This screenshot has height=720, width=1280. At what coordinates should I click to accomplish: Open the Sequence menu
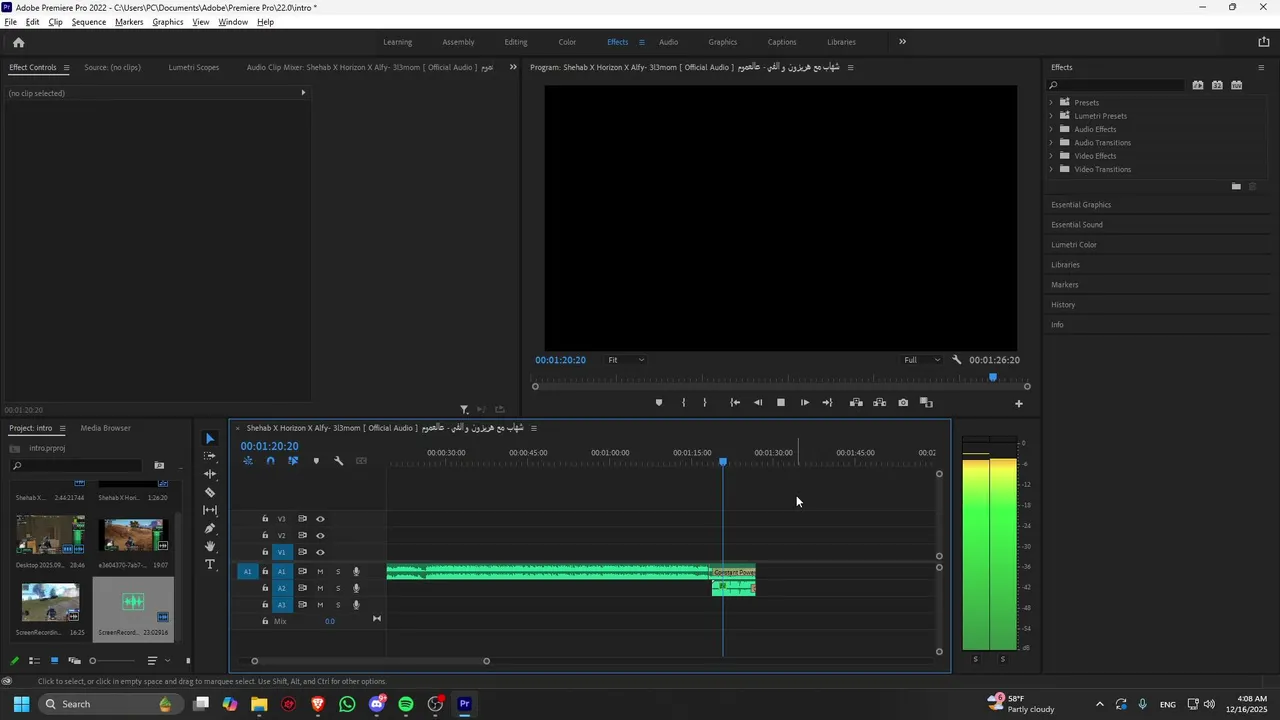[89, 22]
